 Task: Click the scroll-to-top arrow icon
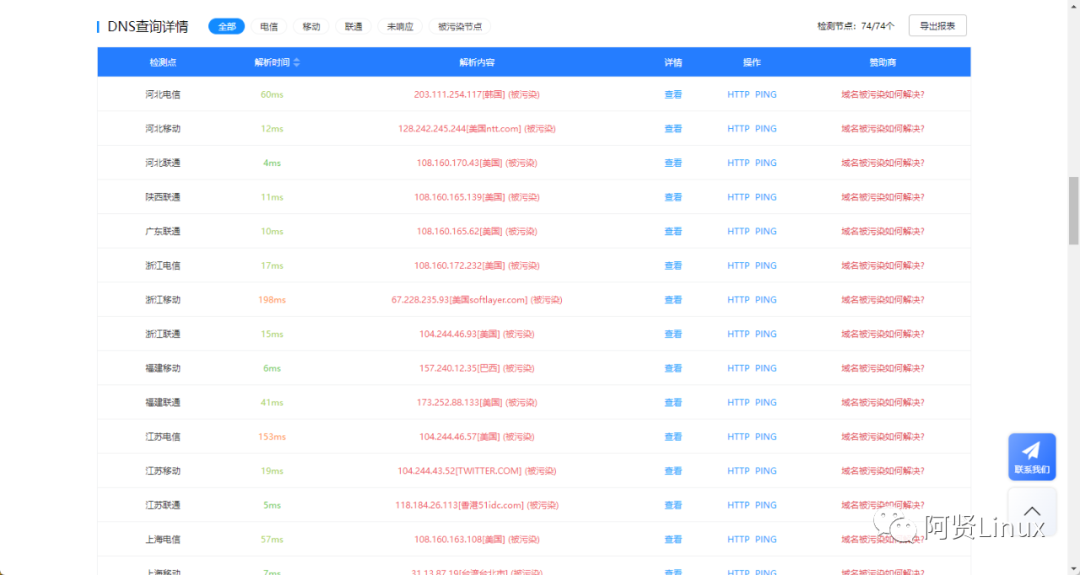1031,511
